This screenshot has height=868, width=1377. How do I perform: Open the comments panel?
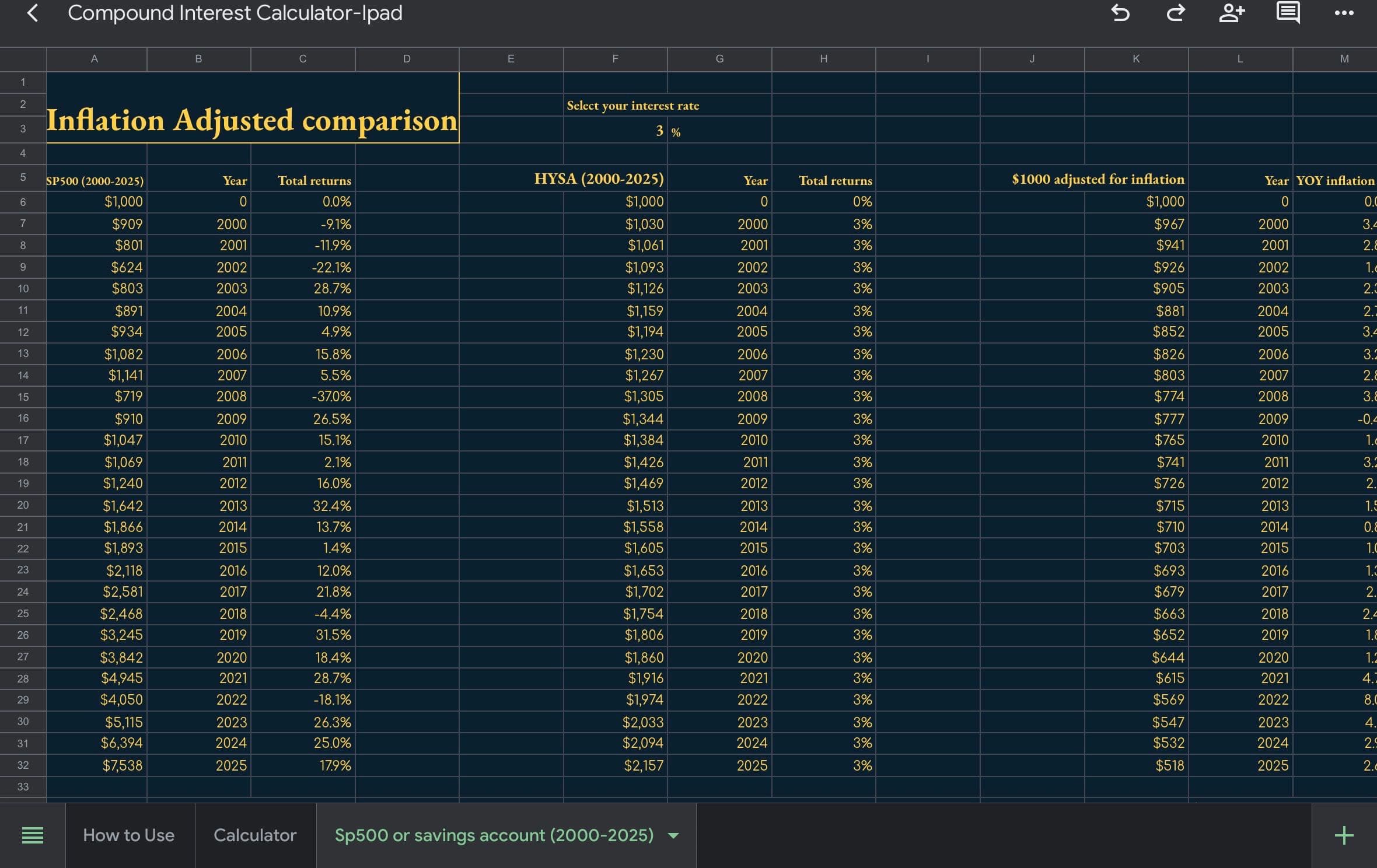coord(1288,12)
